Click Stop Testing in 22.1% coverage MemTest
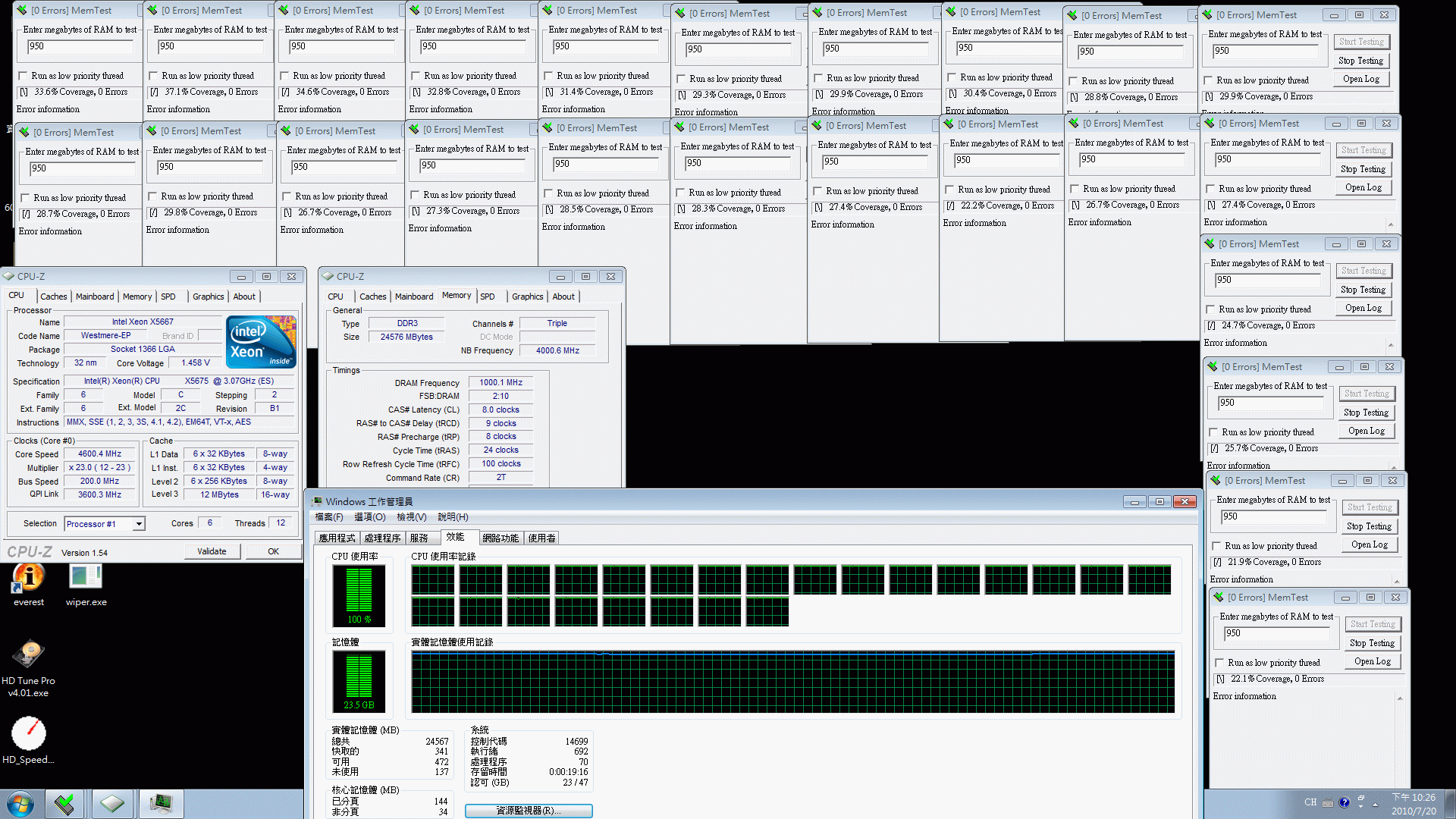This screenshot has width=1456, height=819. click(x=1372, y=643)
